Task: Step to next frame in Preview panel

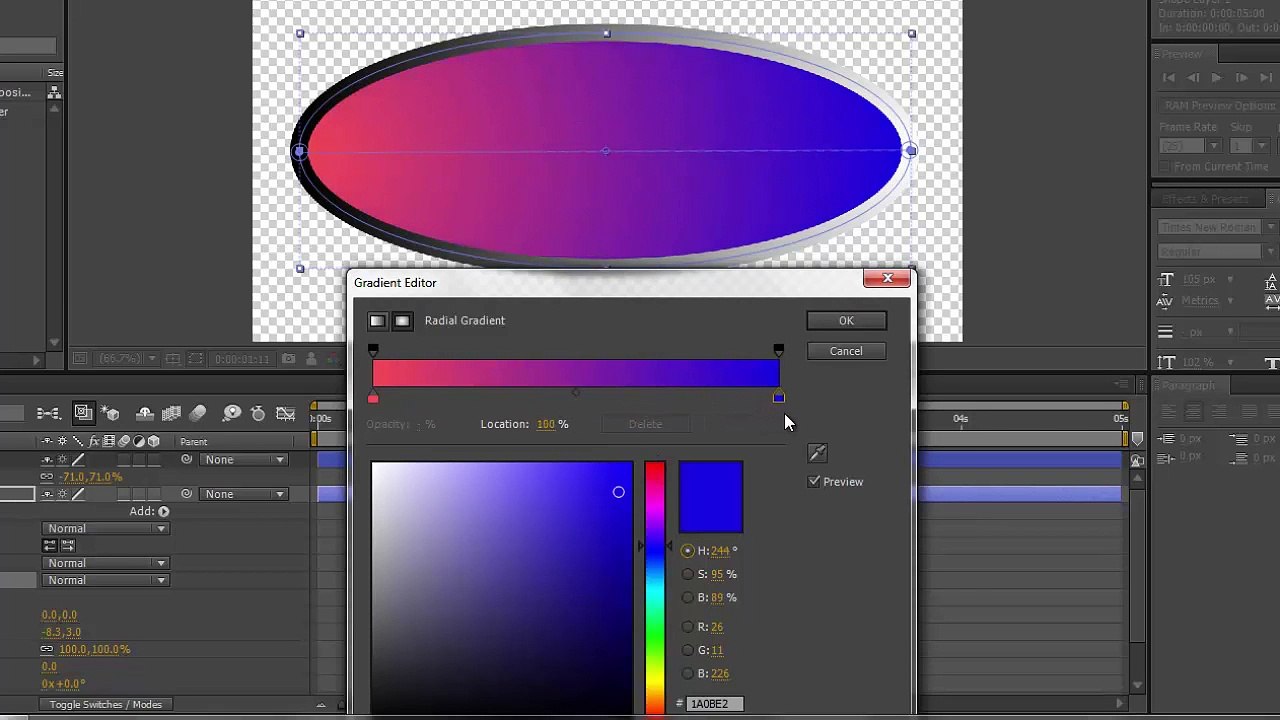Action: coord(1241,78)
